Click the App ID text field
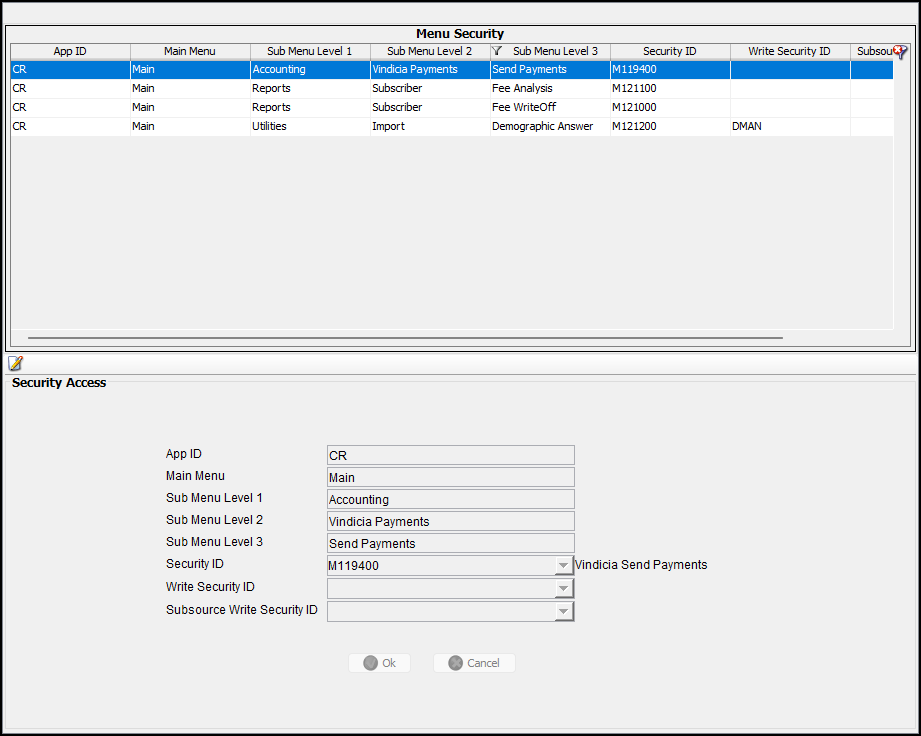Viewport: 921px width, 736px height. click(450, 456)
